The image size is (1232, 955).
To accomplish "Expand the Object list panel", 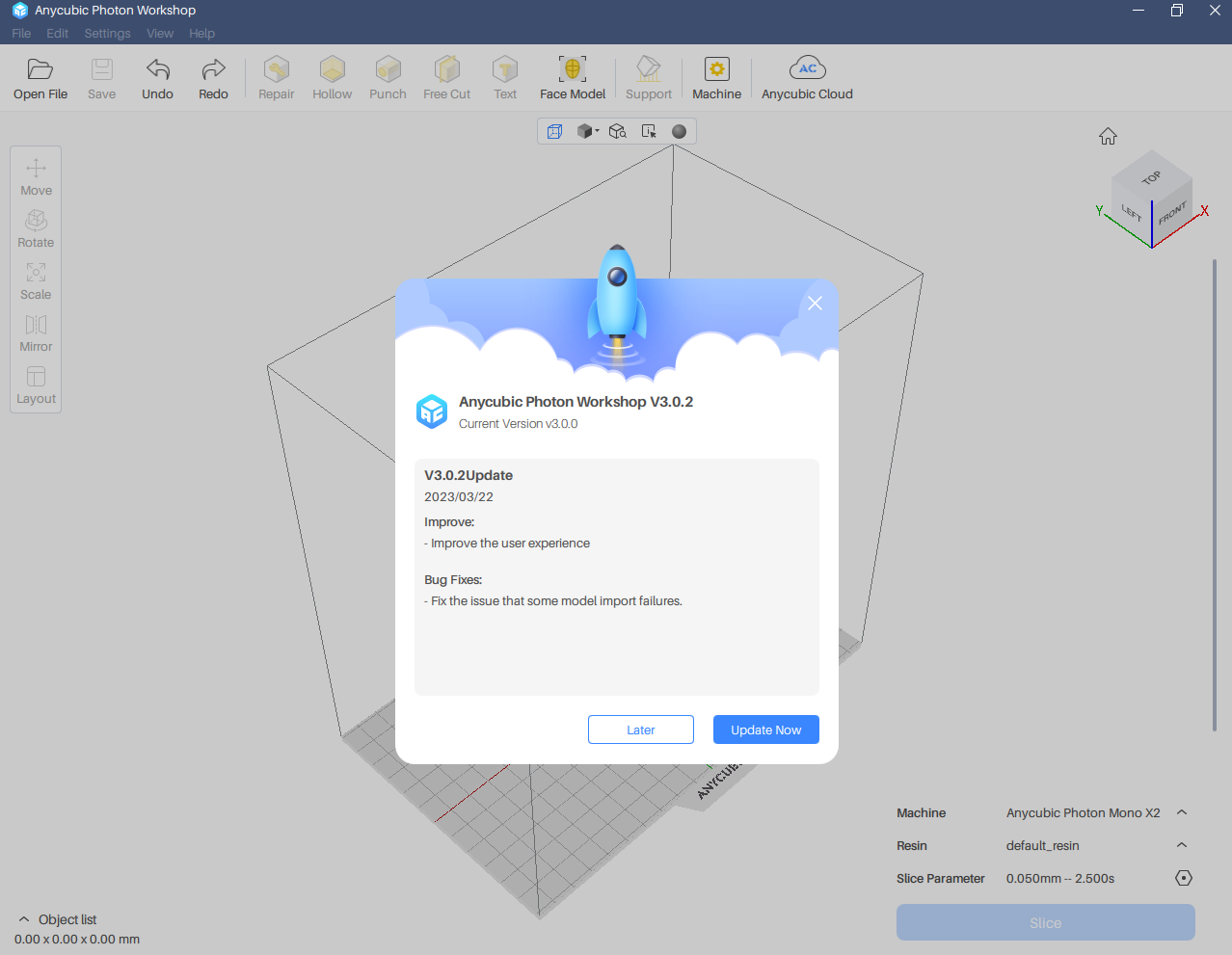I will point(24,919).
